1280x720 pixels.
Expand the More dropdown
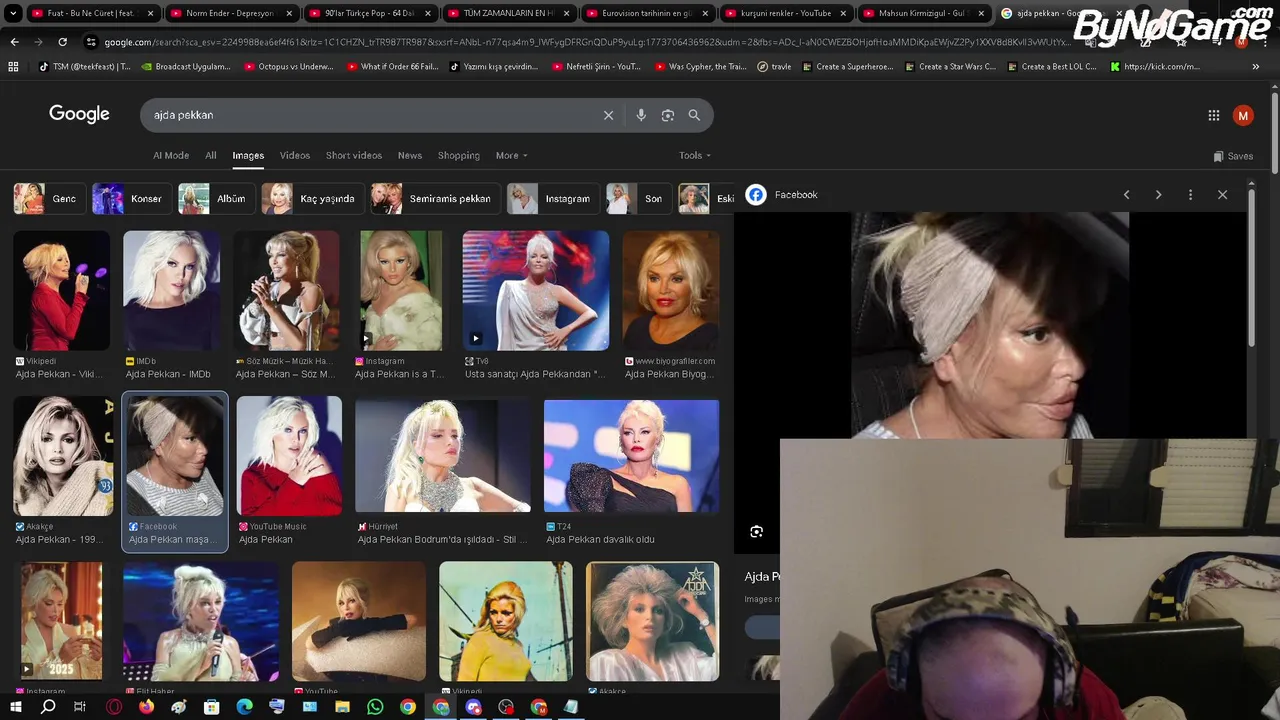point(511,155)
